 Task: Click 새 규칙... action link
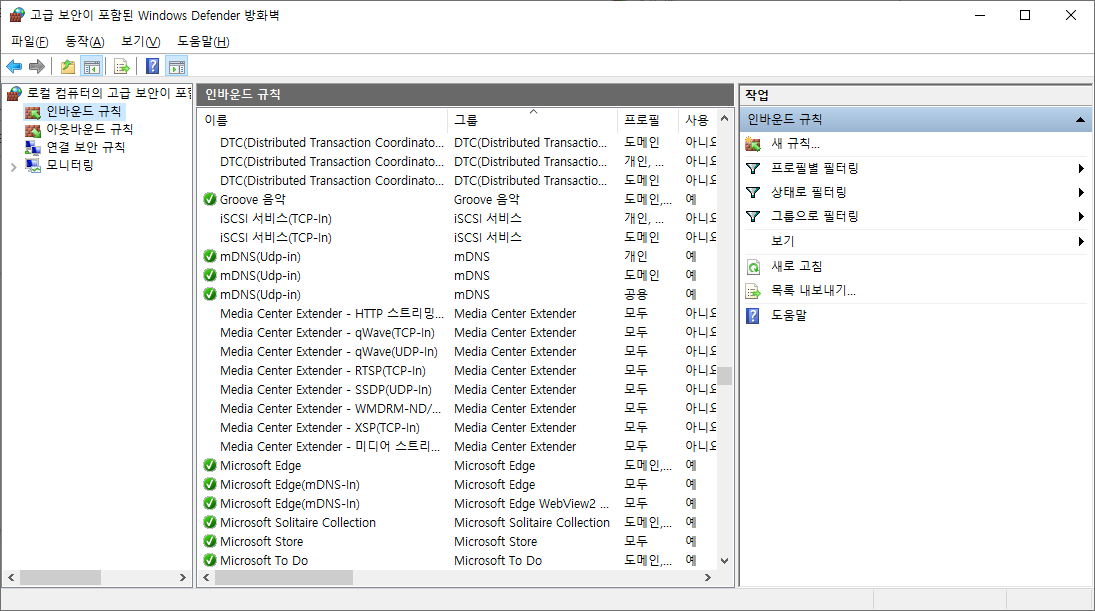point(795,144)
